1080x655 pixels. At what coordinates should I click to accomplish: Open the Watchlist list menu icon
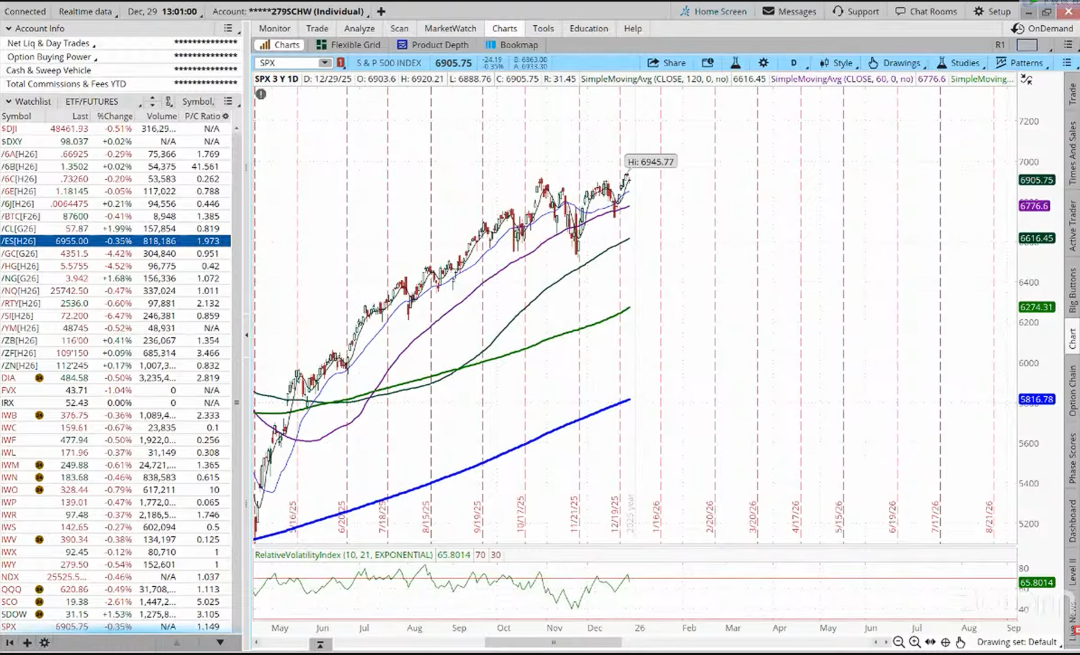click(228, 101)
